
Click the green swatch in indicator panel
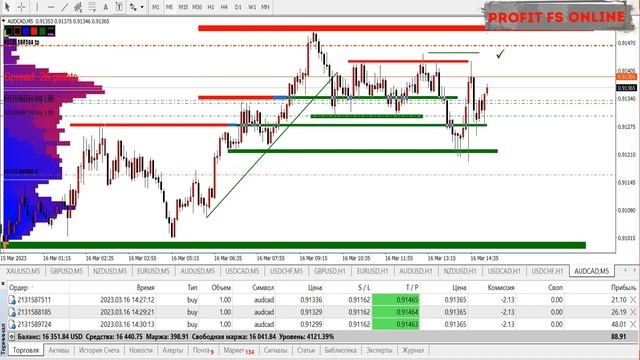pos(42,31)
